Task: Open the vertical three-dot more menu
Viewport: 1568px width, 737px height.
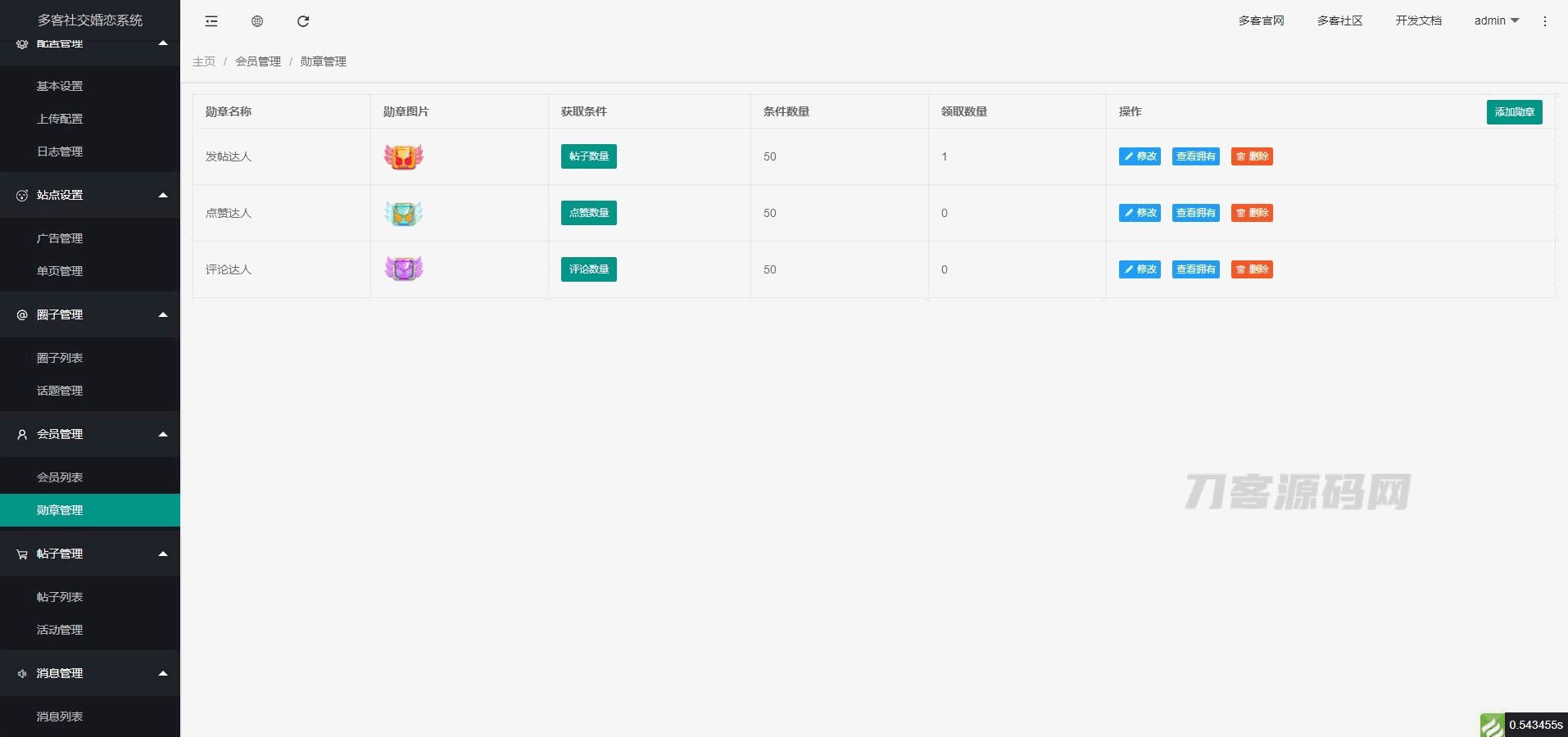Action: coord(1545,21)
